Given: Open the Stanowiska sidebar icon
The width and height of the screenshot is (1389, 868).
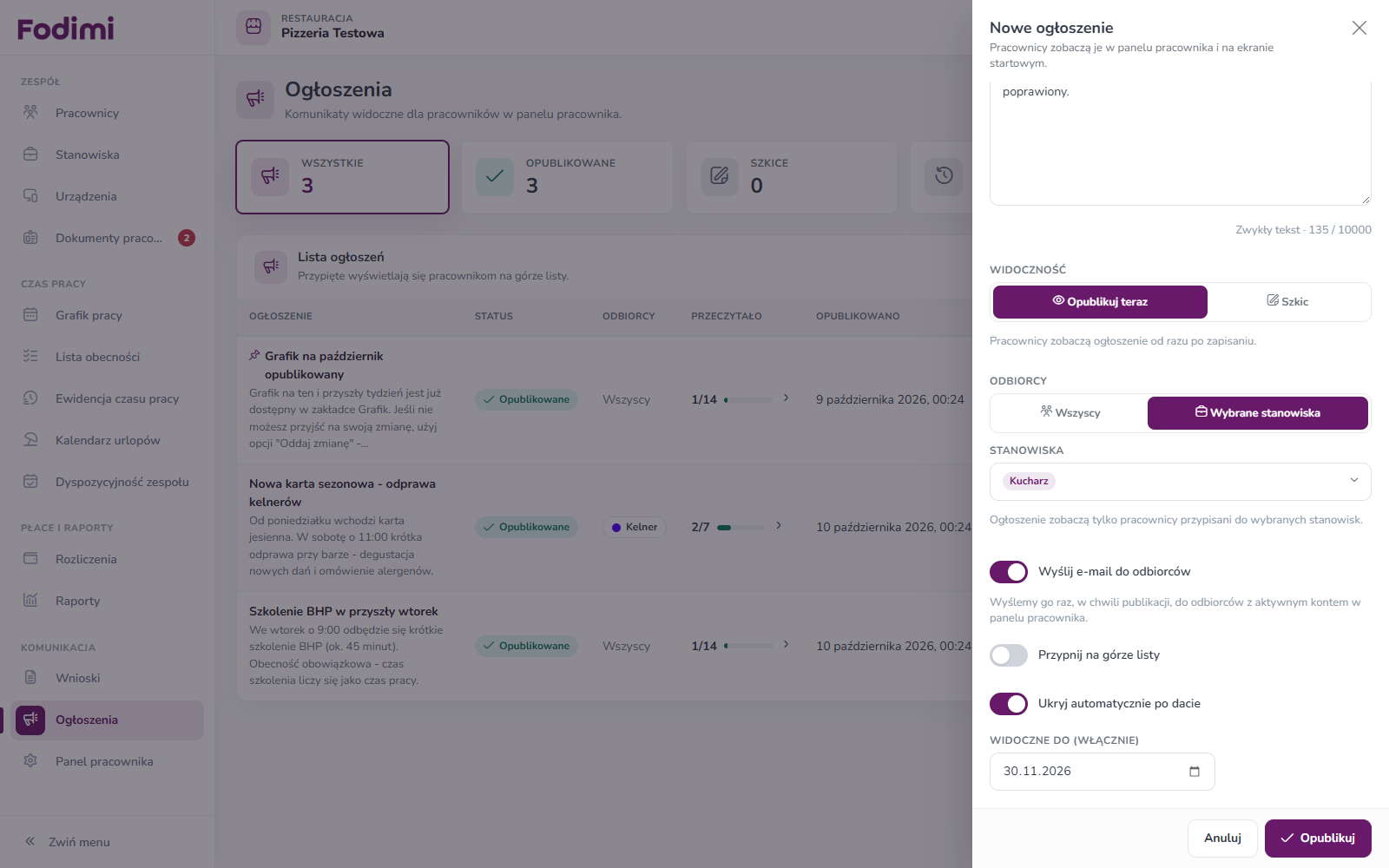Looking at the screenshot, I should tap(30, 155).
